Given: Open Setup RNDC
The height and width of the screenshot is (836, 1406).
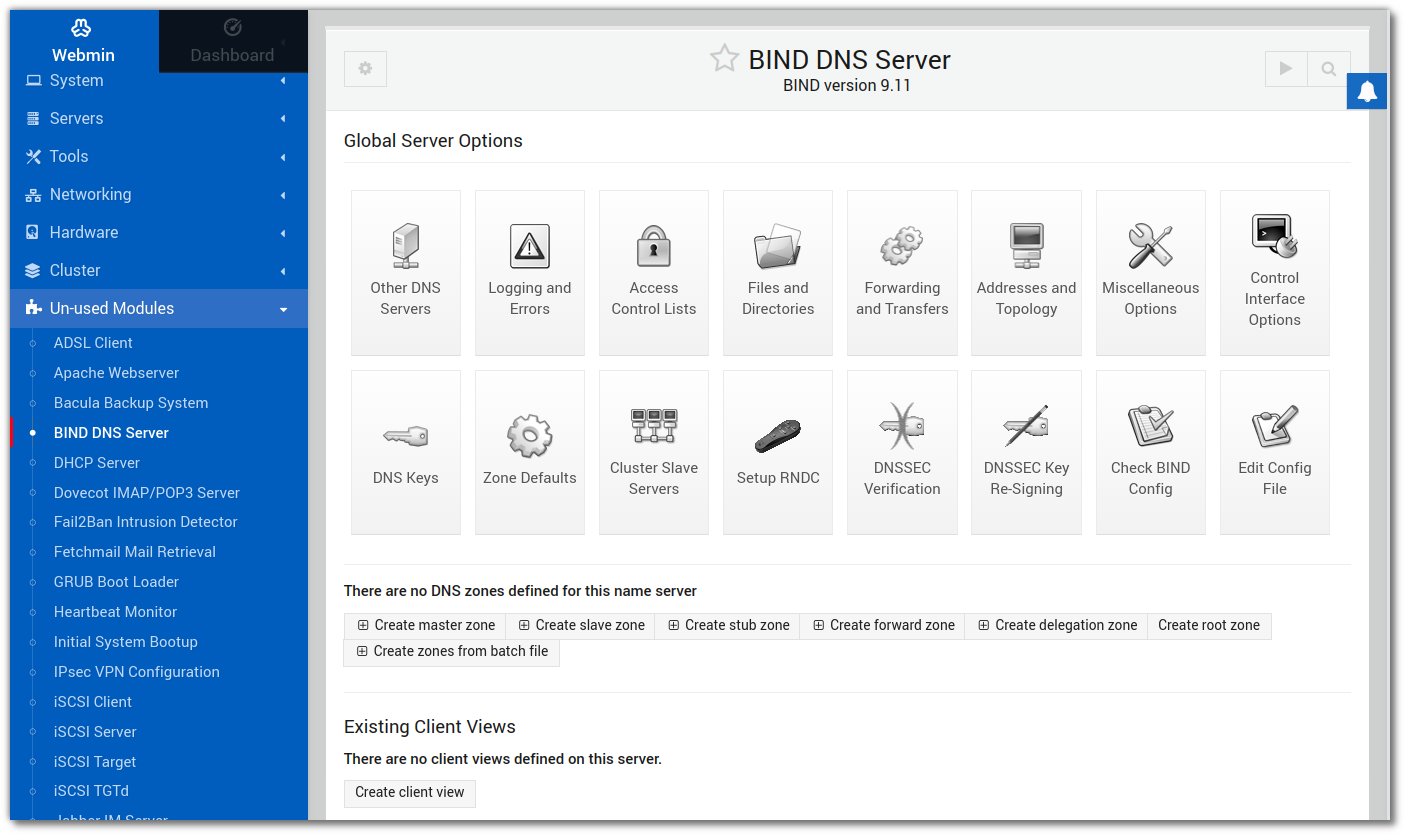Looking at the screenshot, I should [778, 452].
